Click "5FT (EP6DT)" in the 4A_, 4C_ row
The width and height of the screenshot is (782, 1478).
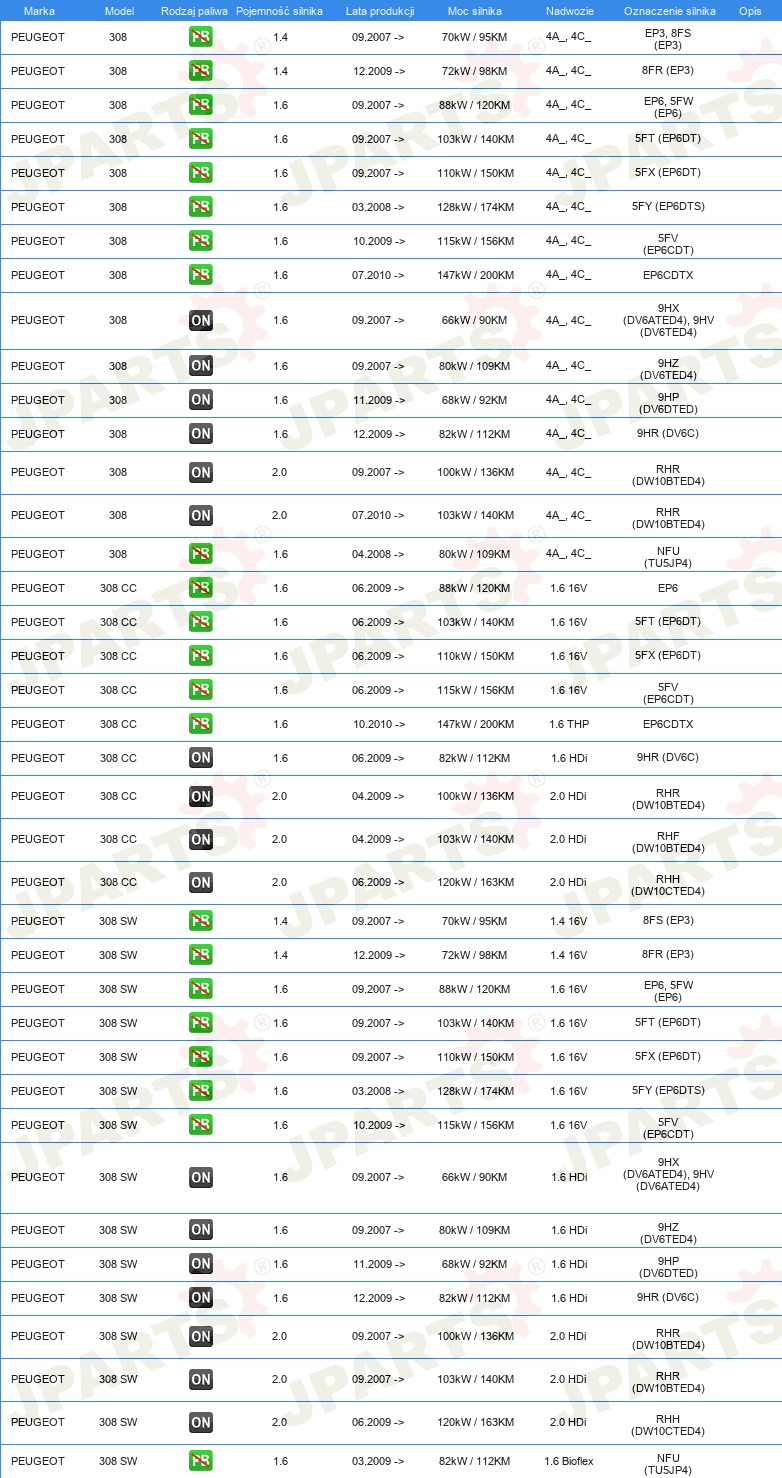(668, 139)
